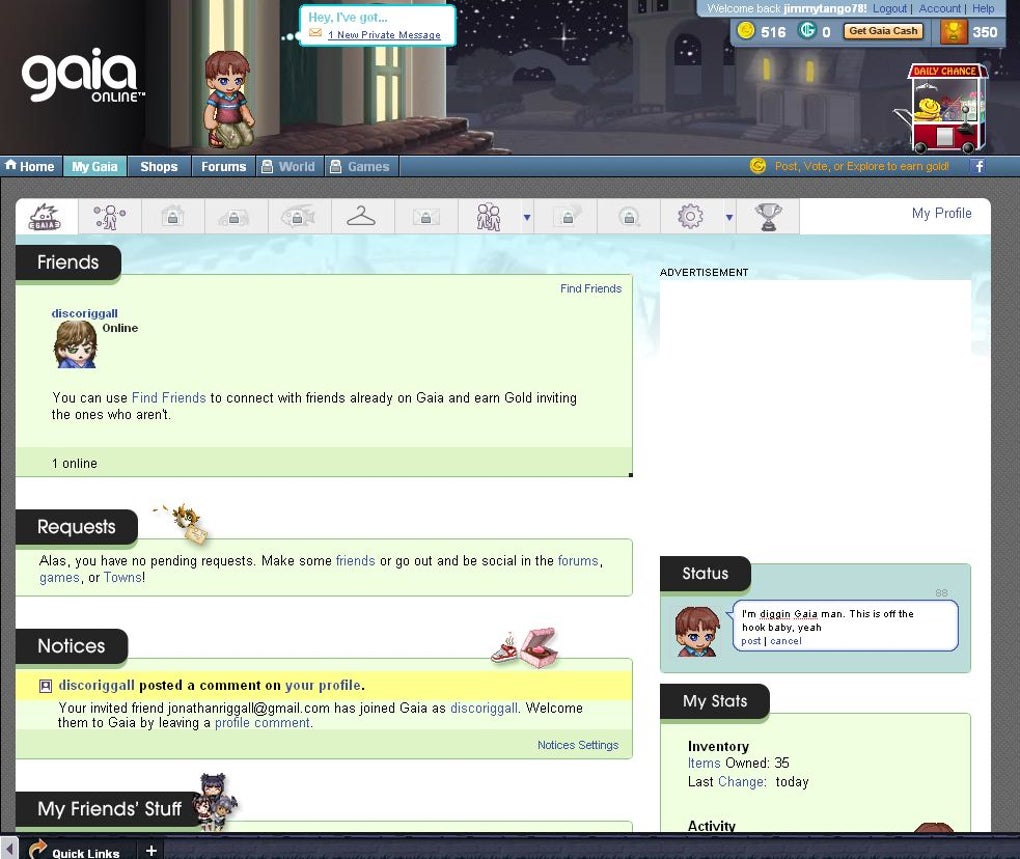
Task: Click cancel link under status text
Action: pos(786,641)
